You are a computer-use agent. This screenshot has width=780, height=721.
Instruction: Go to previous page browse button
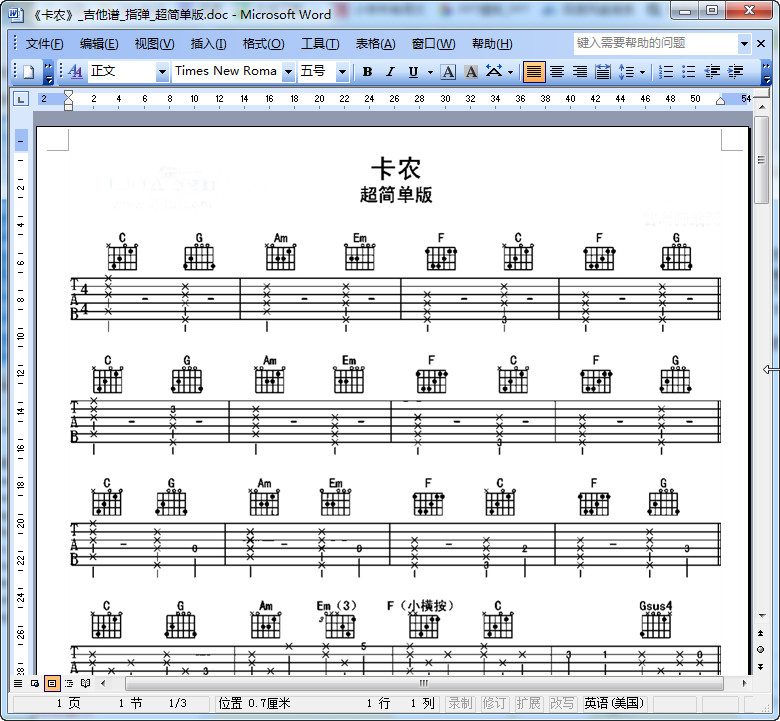(761, 633)
